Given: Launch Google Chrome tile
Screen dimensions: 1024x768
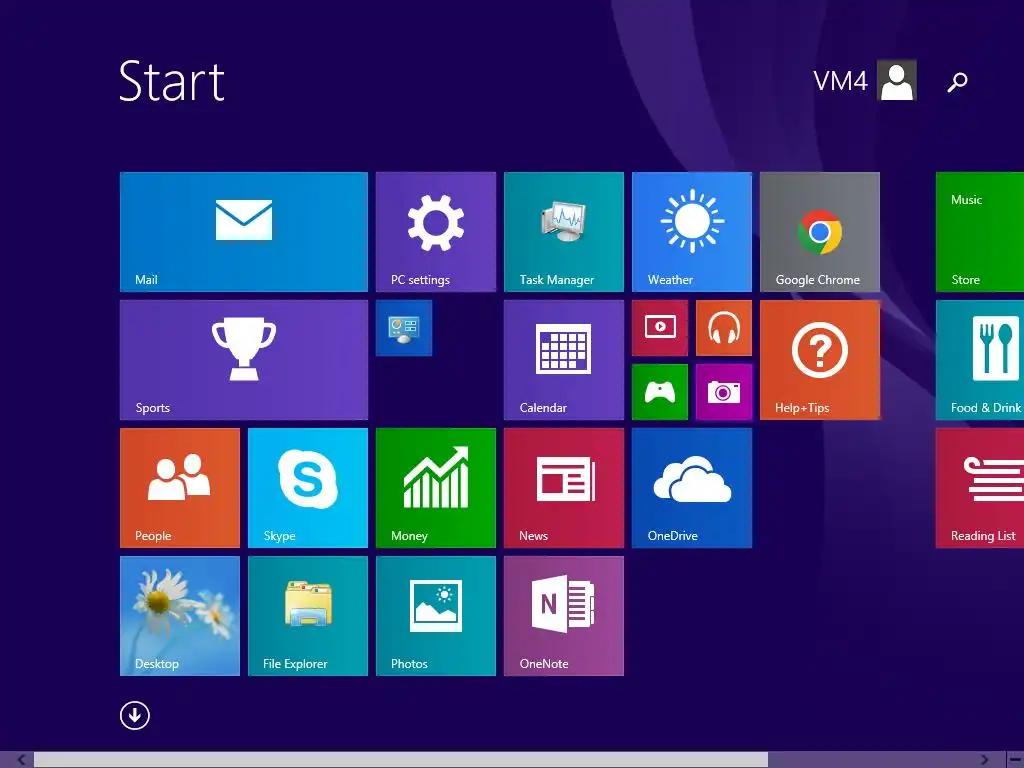Looking at the screenshot, I should coord(820,232).
